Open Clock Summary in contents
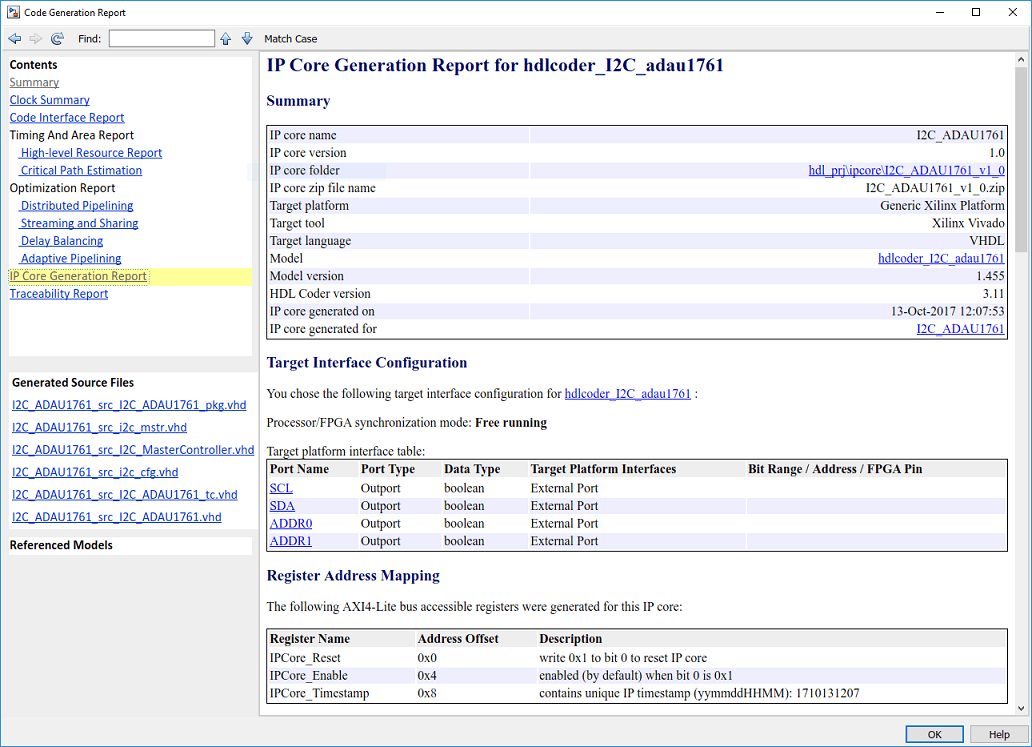The width and height of the screenshot is (1032, 747). click(x=49, y=100)
